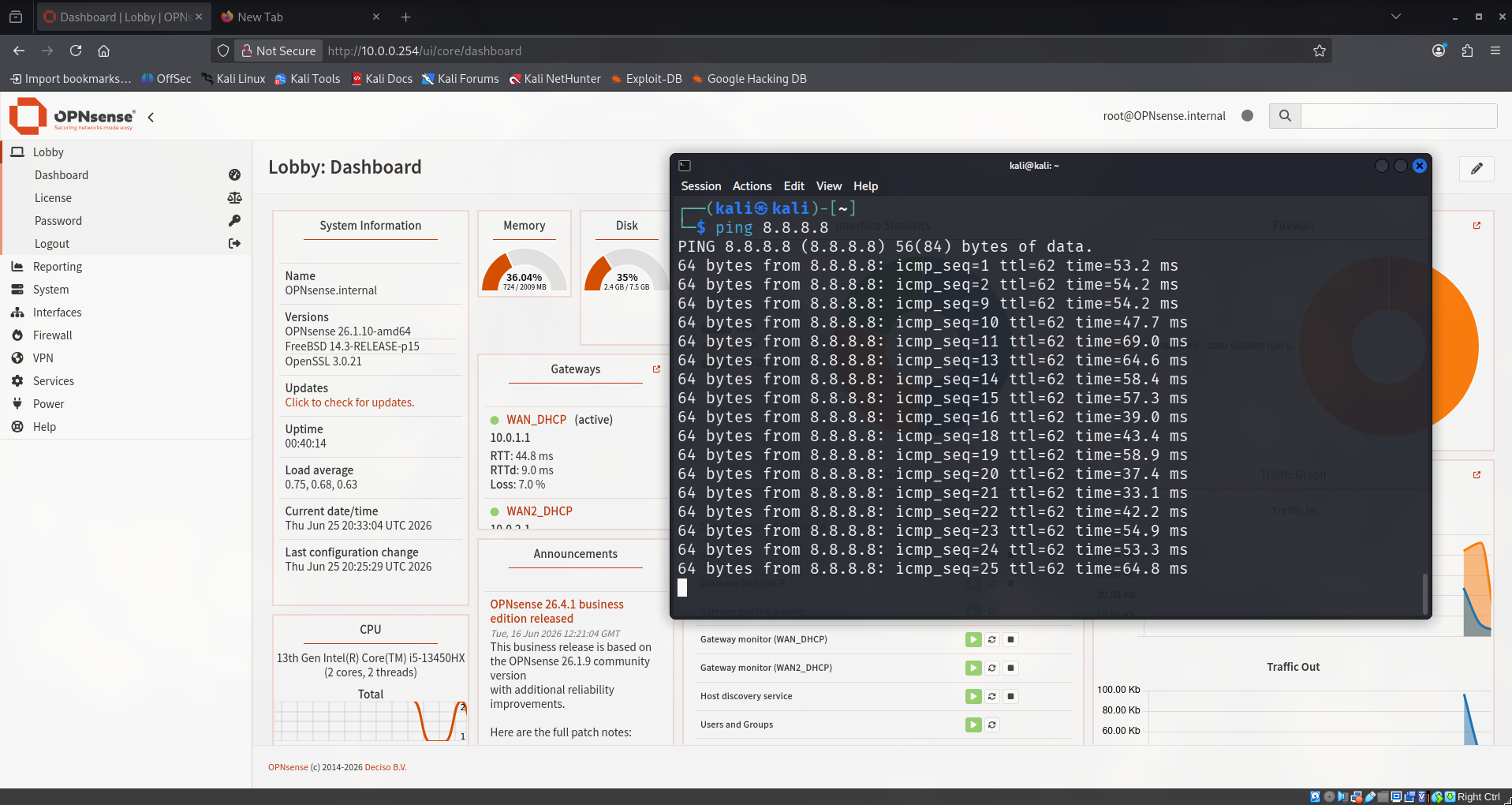The image size is (1512, 805).
Task: Open the View menu in terminal
Action: coord(829,186)
